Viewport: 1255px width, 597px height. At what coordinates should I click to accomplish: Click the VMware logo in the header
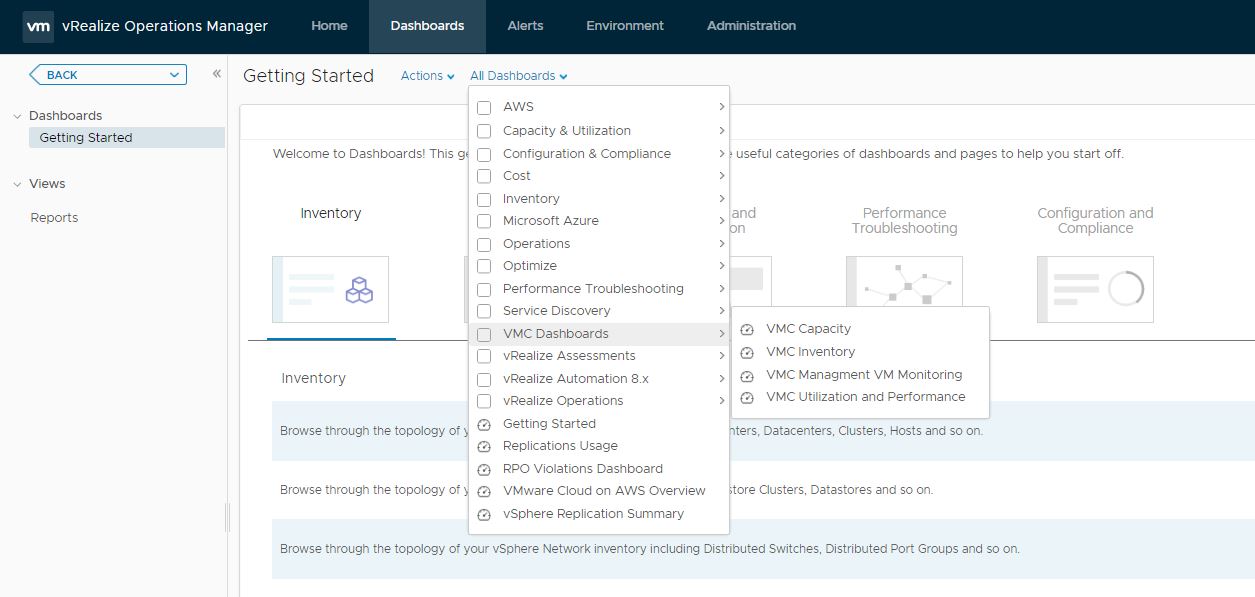[x=39, y=26]
